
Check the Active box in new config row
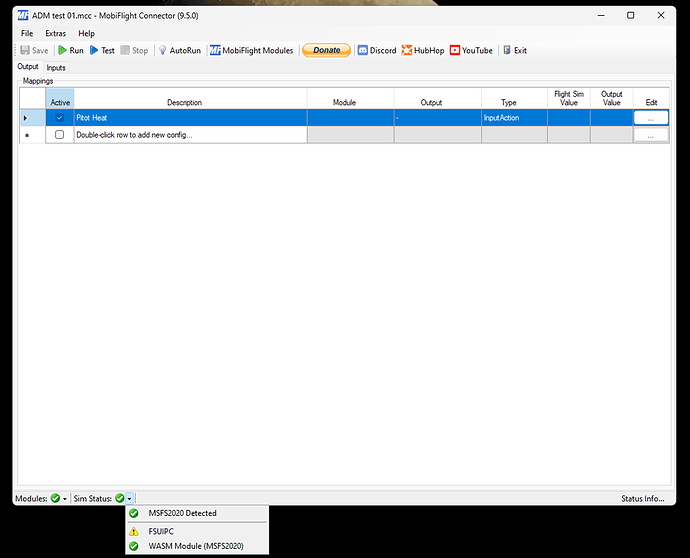(59, 135)
